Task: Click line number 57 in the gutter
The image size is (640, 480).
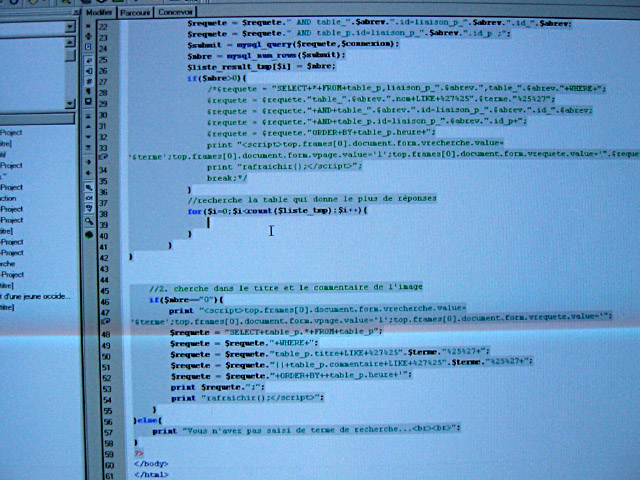Action: point(108,433)
